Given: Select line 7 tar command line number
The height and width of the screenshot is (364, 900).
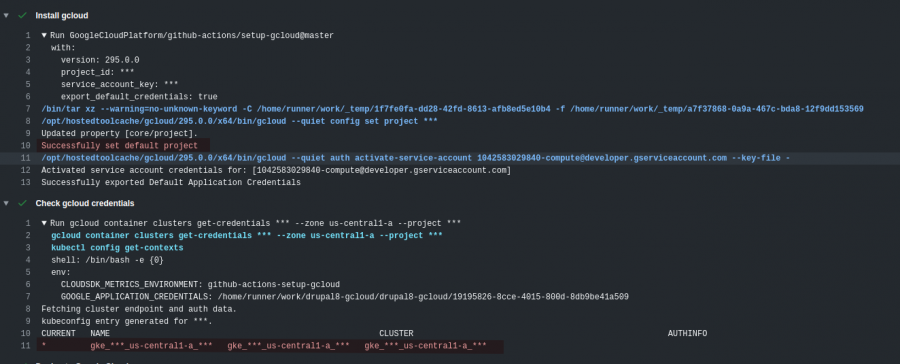Looking at the screenshot, I should pyautogui.click(x=28, y=109).
